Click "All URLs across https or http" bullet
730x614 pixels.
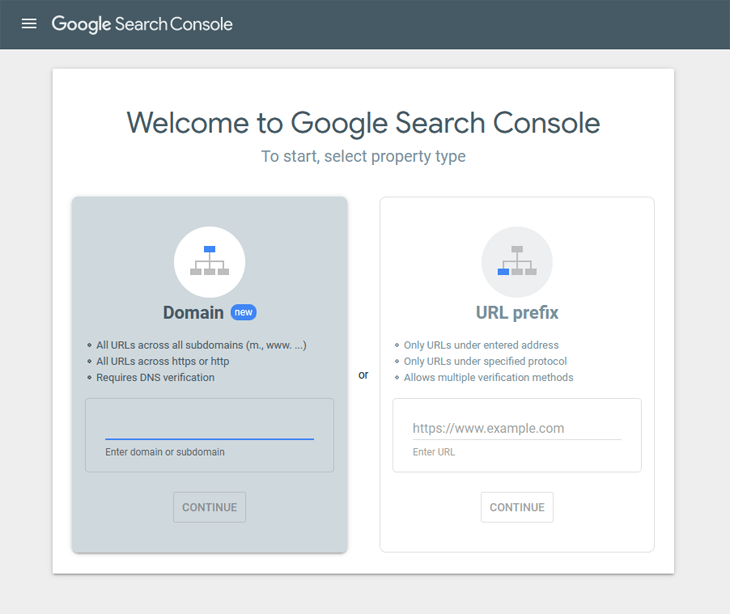point(162,361)
